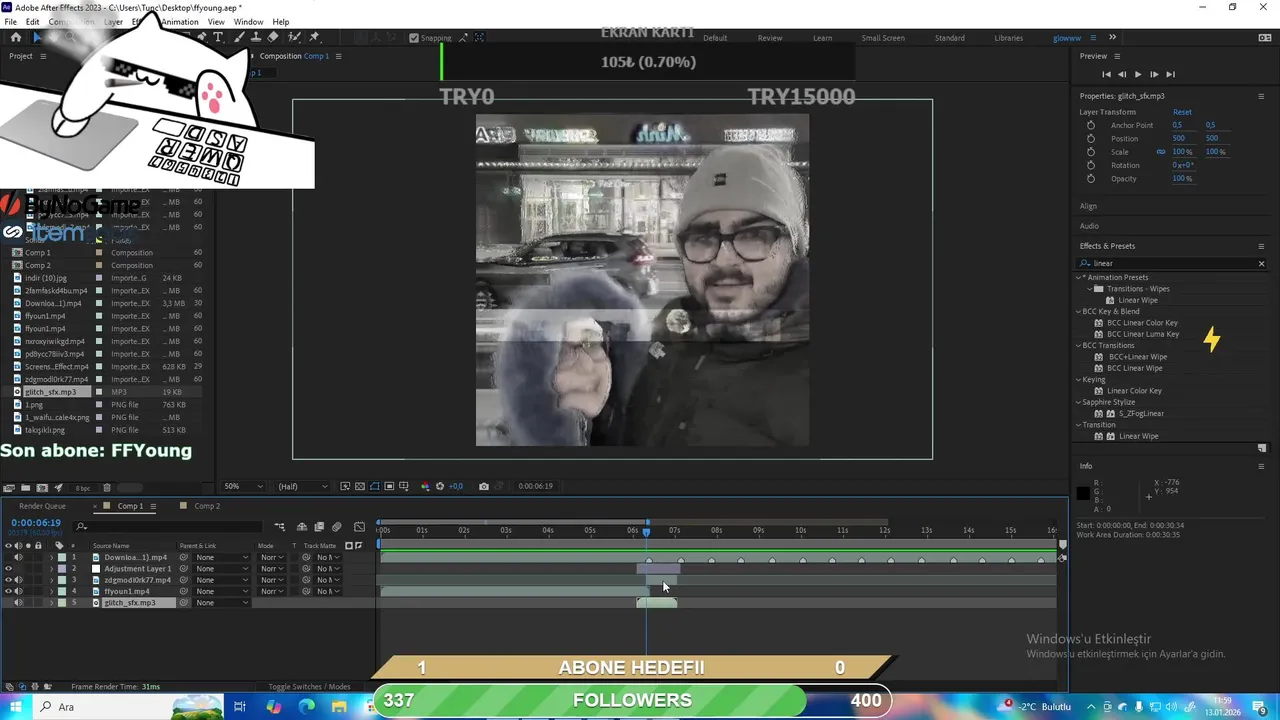Expand Adjustment Layer 1 properties
The width and height of the screenshot is (1280, 720).
point(52,569)
